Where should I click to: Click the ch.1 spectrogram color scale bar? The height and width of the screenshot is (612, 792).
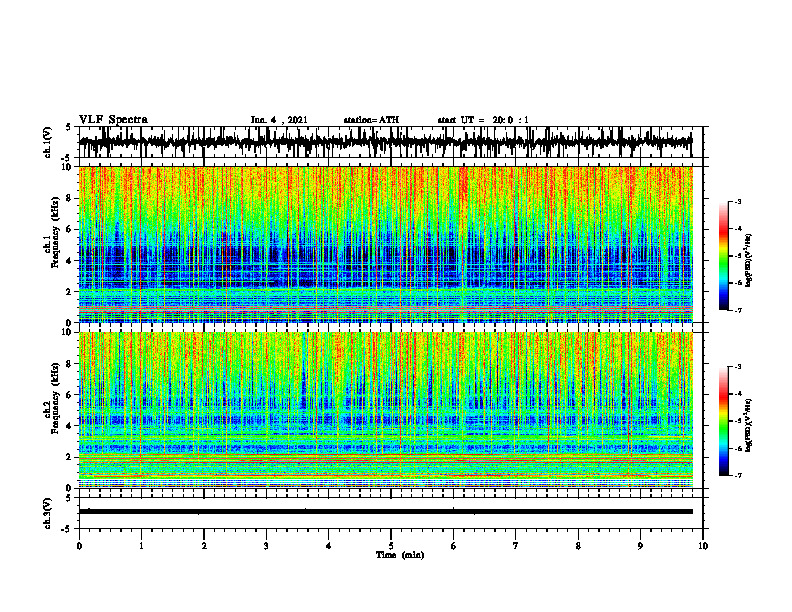pyautogui.click(x=723, y=256)
